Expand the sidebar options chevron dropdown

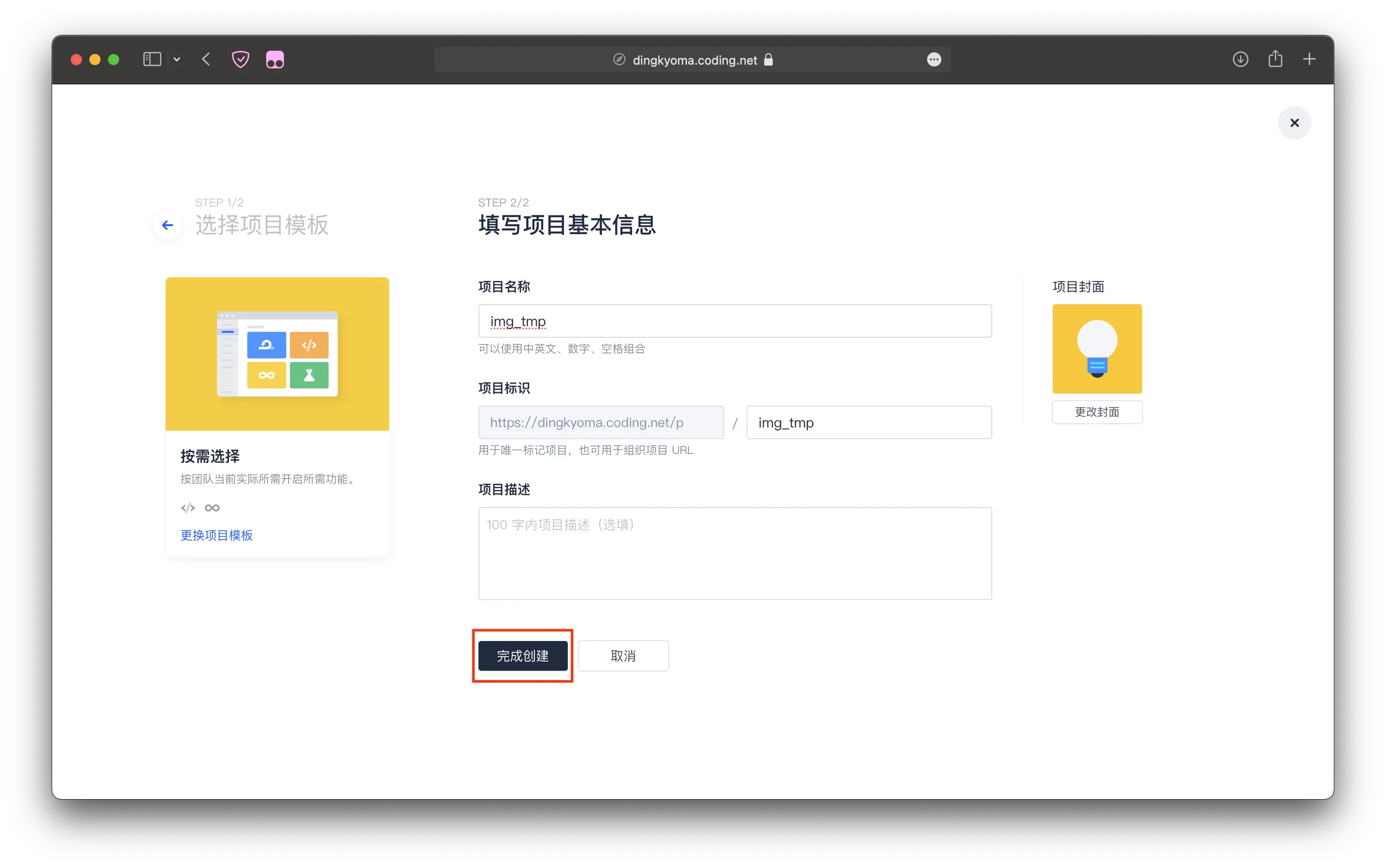(x=177, y=59)
